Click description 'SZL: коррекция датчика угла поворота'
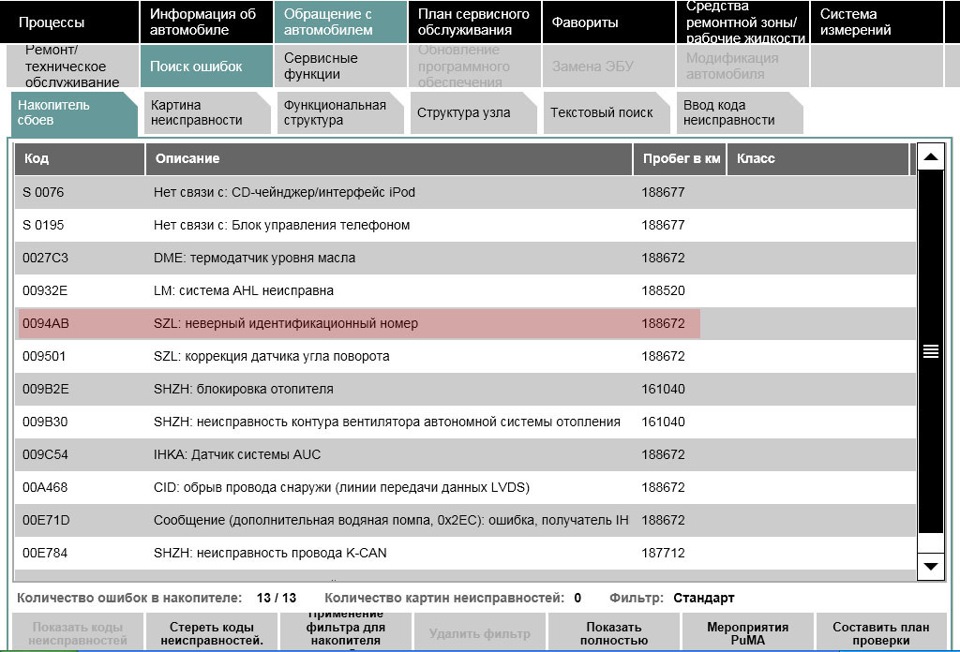The image size is (960, 652). (271, 356)
